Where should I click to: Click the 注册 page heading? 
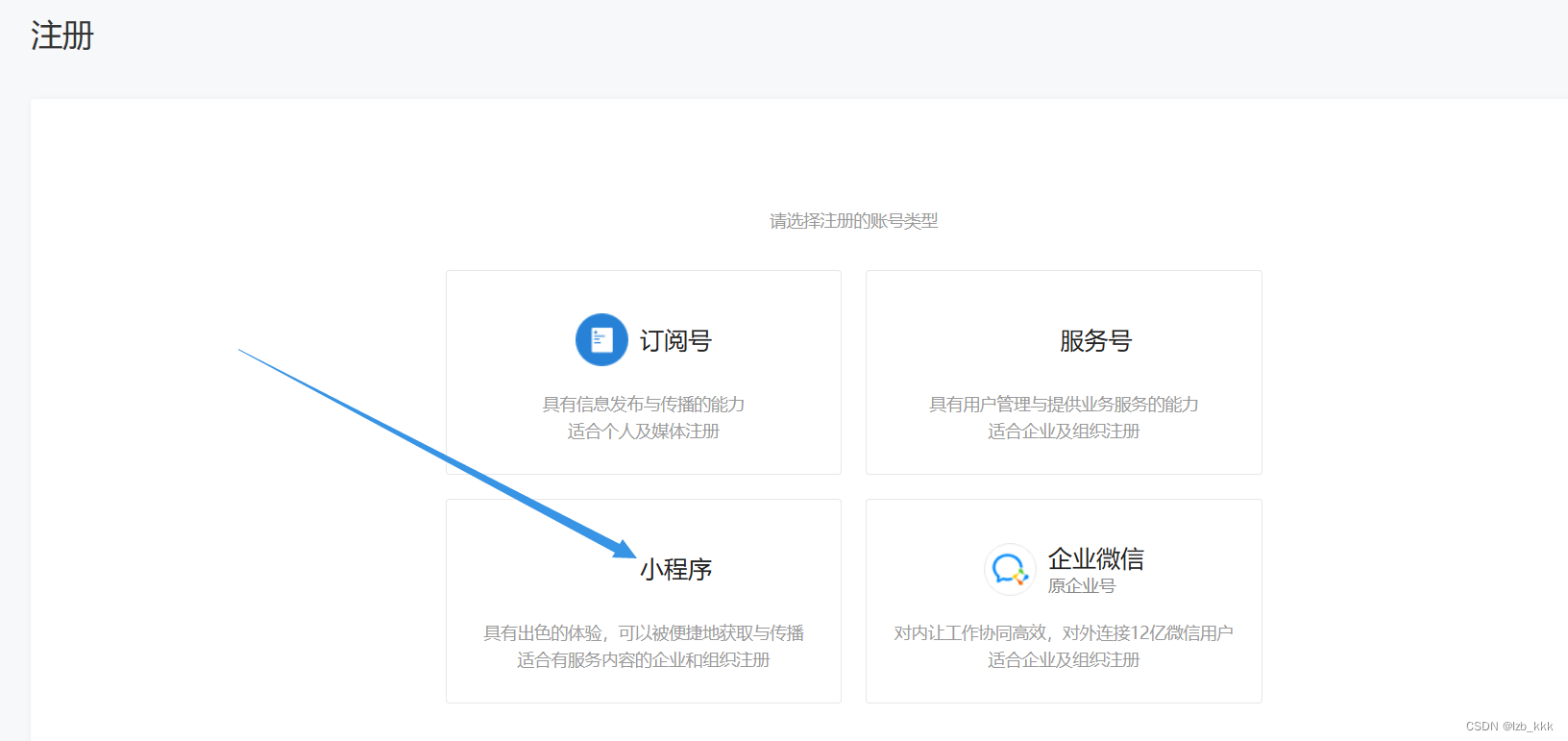tap(62, 36)
